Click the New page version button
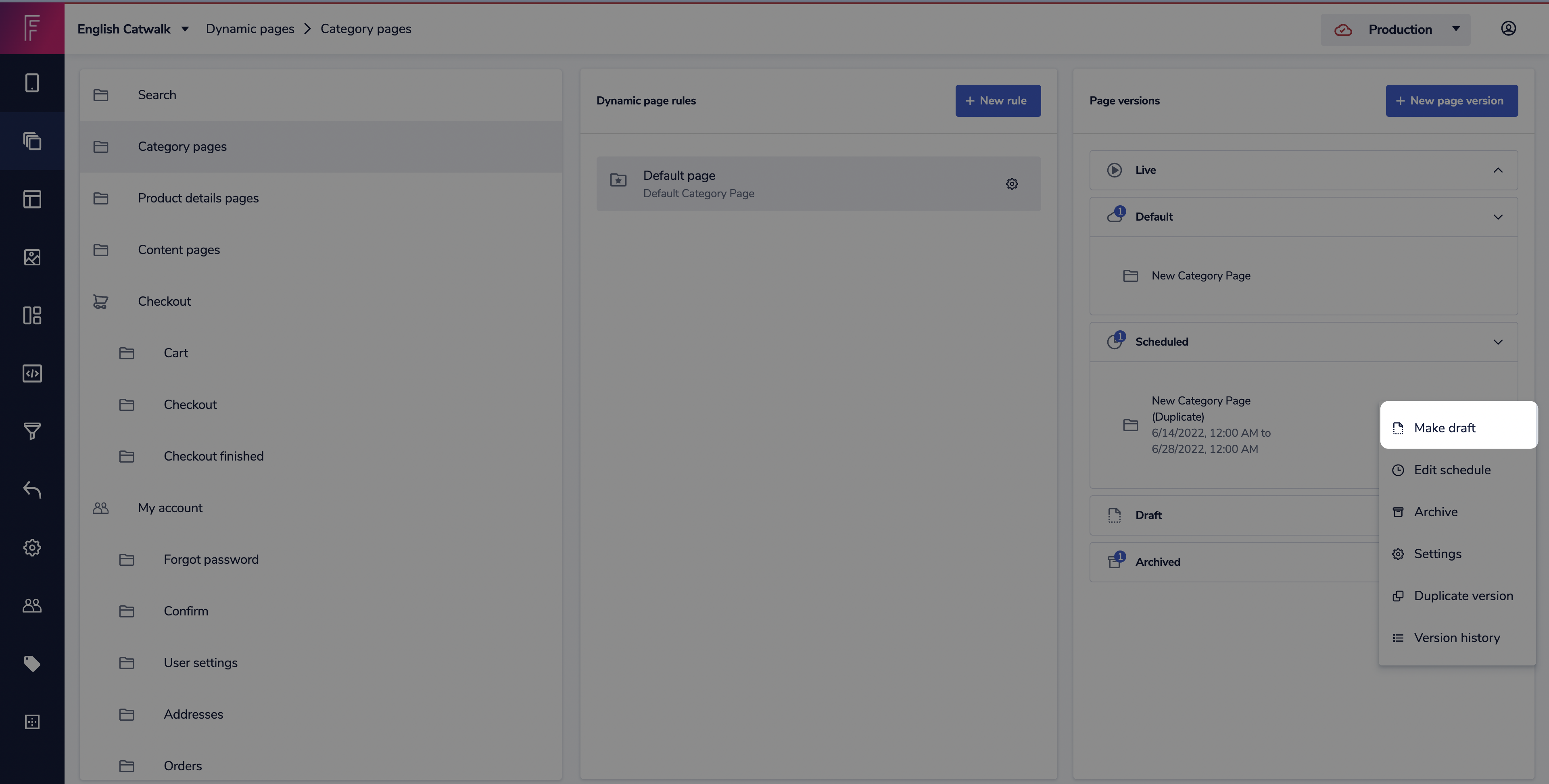Screen dimensions: 1549x784 coord(1451,101)
